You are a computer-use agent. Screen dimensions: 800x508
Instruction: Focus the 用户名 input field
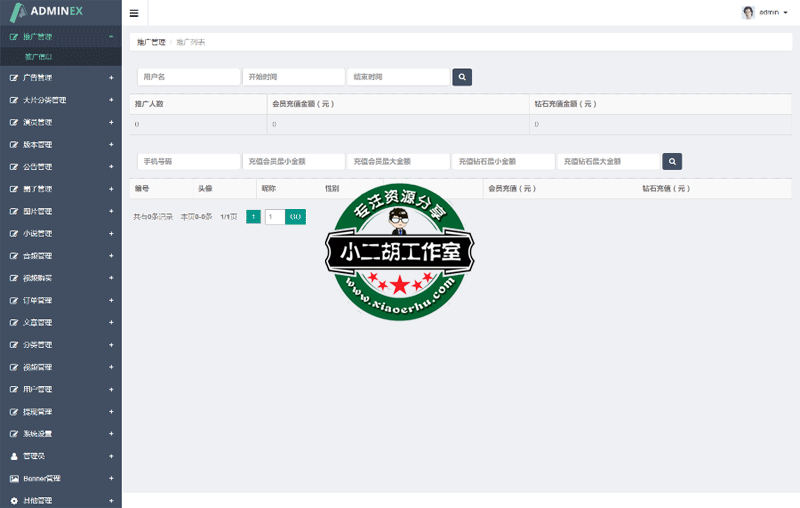[x=188, y=76]
